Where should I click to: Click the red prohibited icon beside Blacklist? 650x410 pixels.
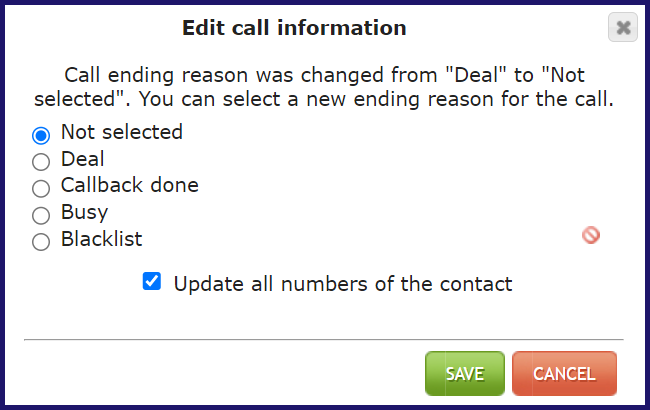pyautogui.click(x=591, y=235)
